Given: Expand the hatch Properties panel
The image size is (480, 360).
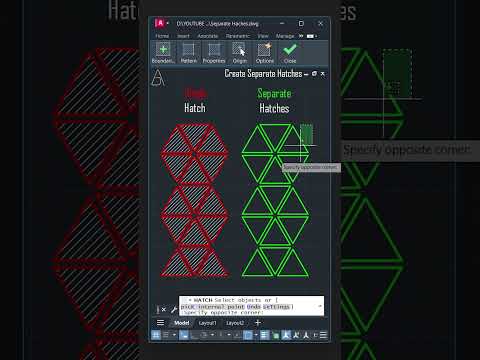Looking at the screenshot, I should coord(214,53).
